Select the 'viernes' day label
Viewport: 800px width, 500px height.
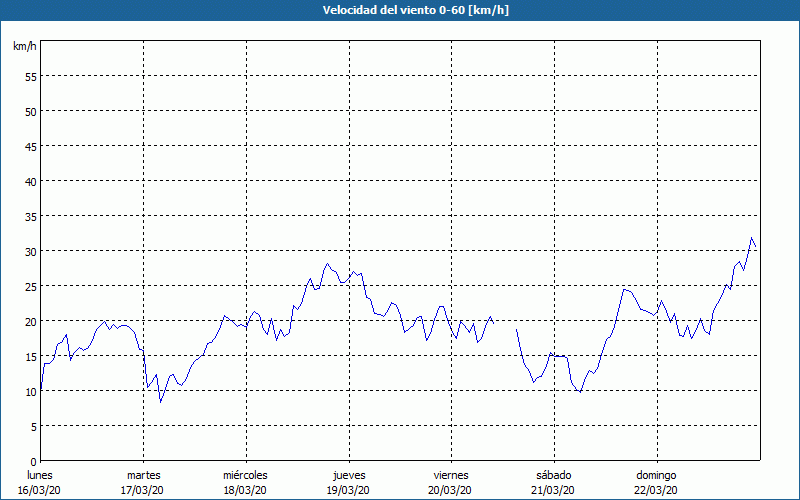coord(451,475)
